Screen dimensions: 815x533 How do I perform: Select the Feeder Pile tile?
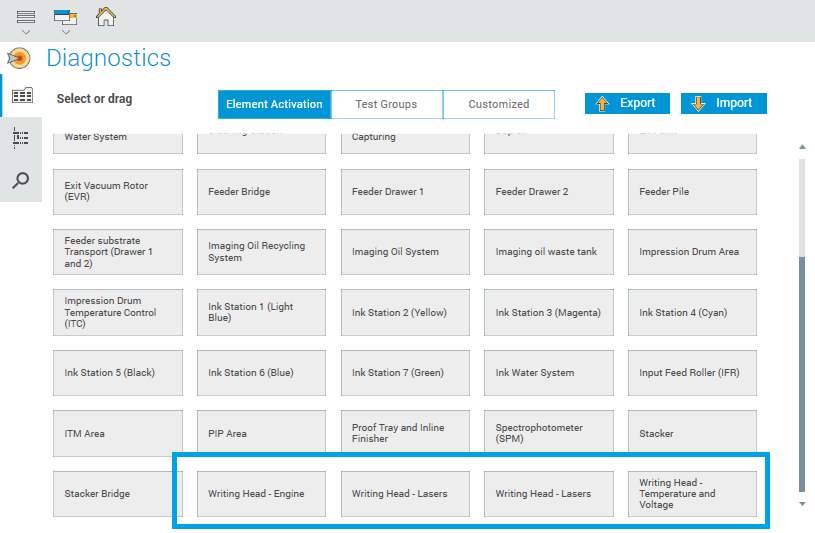[692, 191]
